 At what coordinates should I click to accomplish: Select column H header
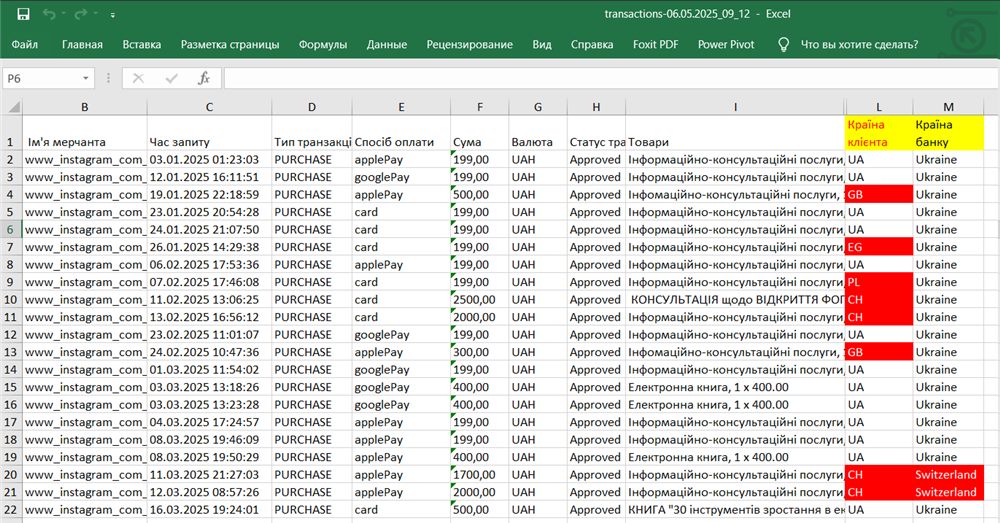pos(596,107)
